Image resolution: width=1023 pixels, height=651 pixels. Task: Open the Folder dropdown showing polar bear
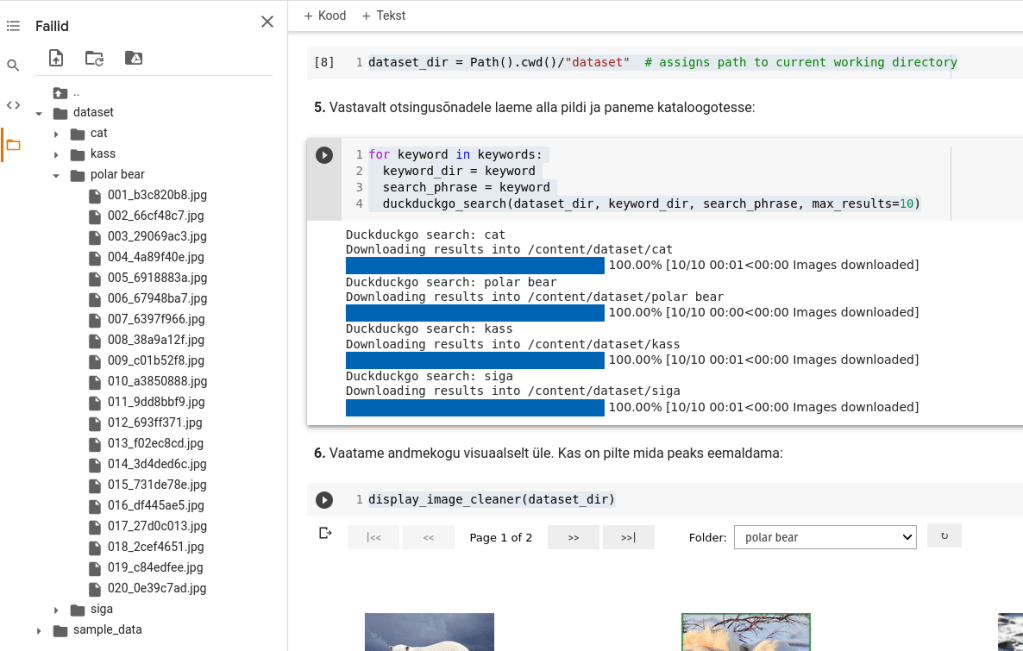coord(824,537)
